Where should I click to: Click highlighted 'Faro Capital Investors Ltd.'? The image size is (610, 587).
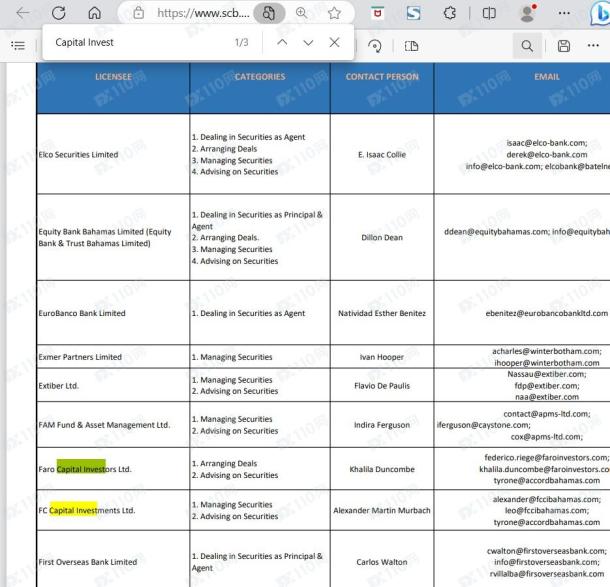(85, 469)
